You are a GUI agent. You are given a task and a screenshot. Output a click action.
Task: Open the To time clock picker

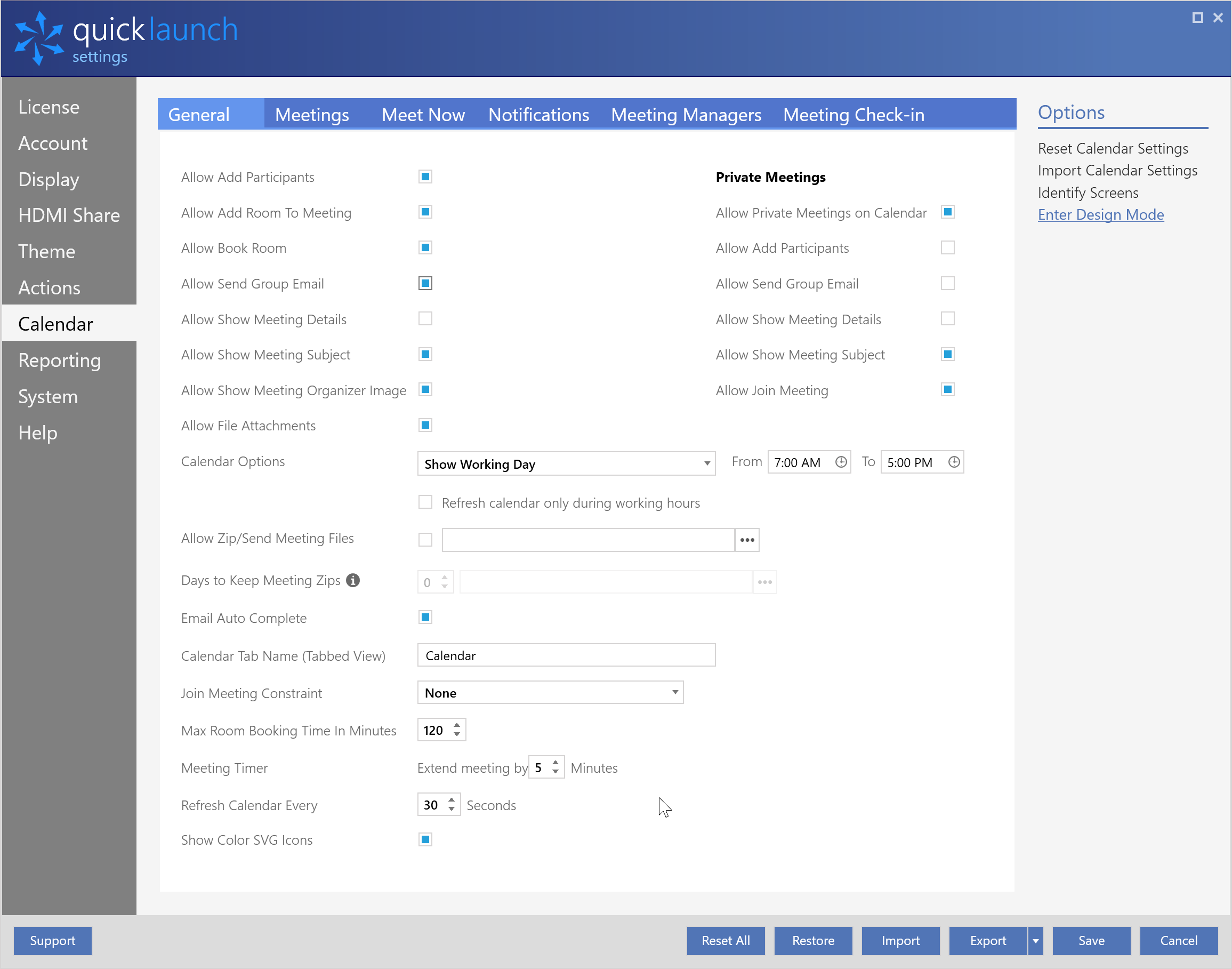954,462
